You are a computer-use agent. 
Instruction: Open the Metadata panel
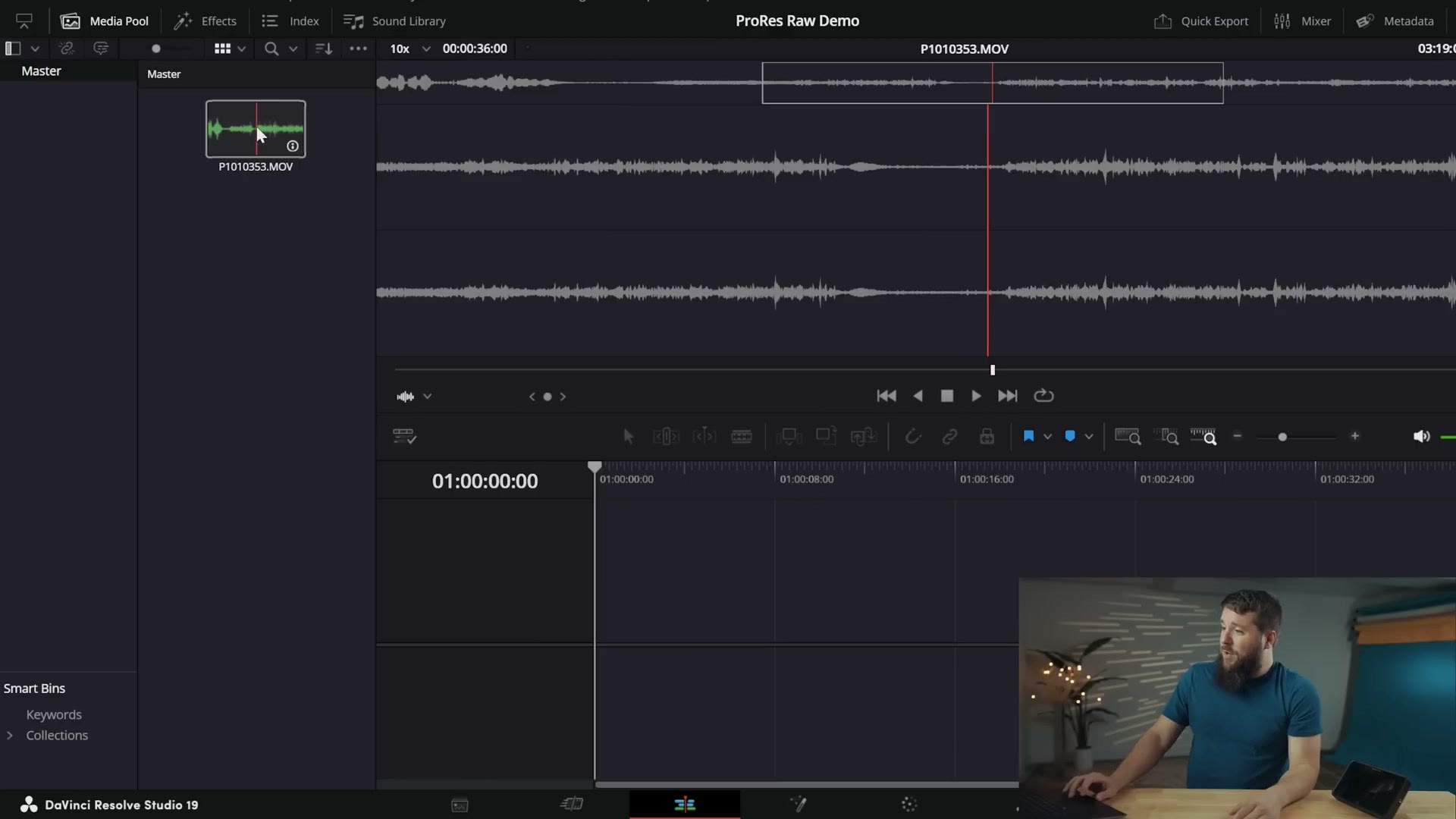(x=1395, y=21)
